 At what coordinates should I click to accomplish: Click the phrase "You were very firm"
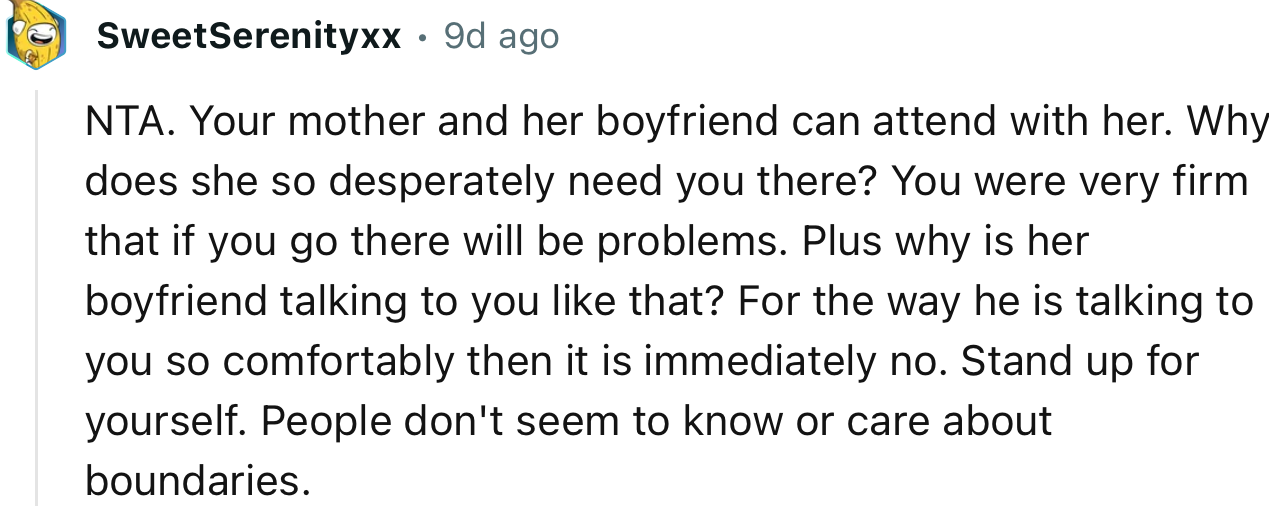[x=1070, y=182]
